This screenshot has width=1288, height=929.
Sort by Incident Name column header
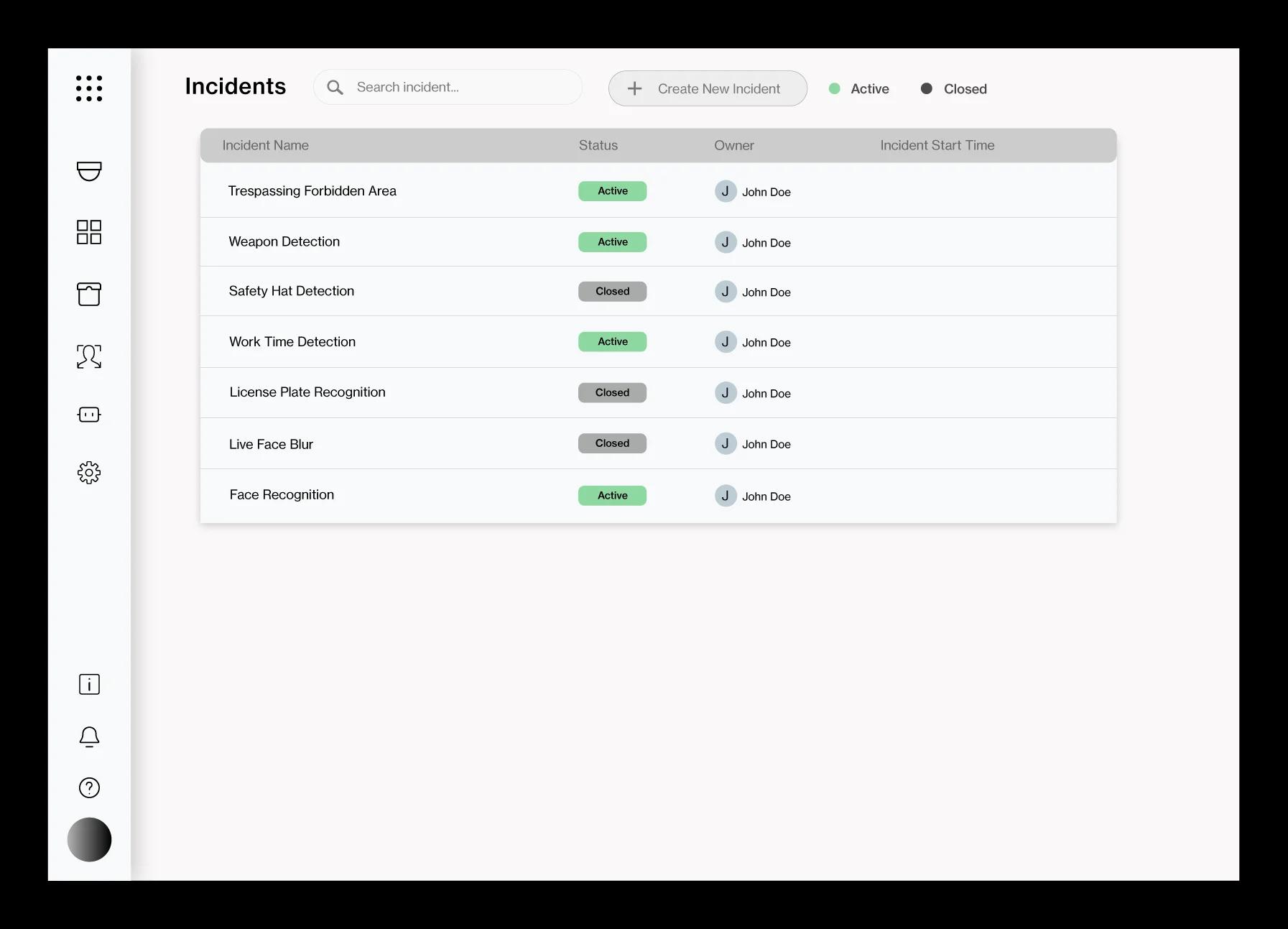(x=266, y=145)
